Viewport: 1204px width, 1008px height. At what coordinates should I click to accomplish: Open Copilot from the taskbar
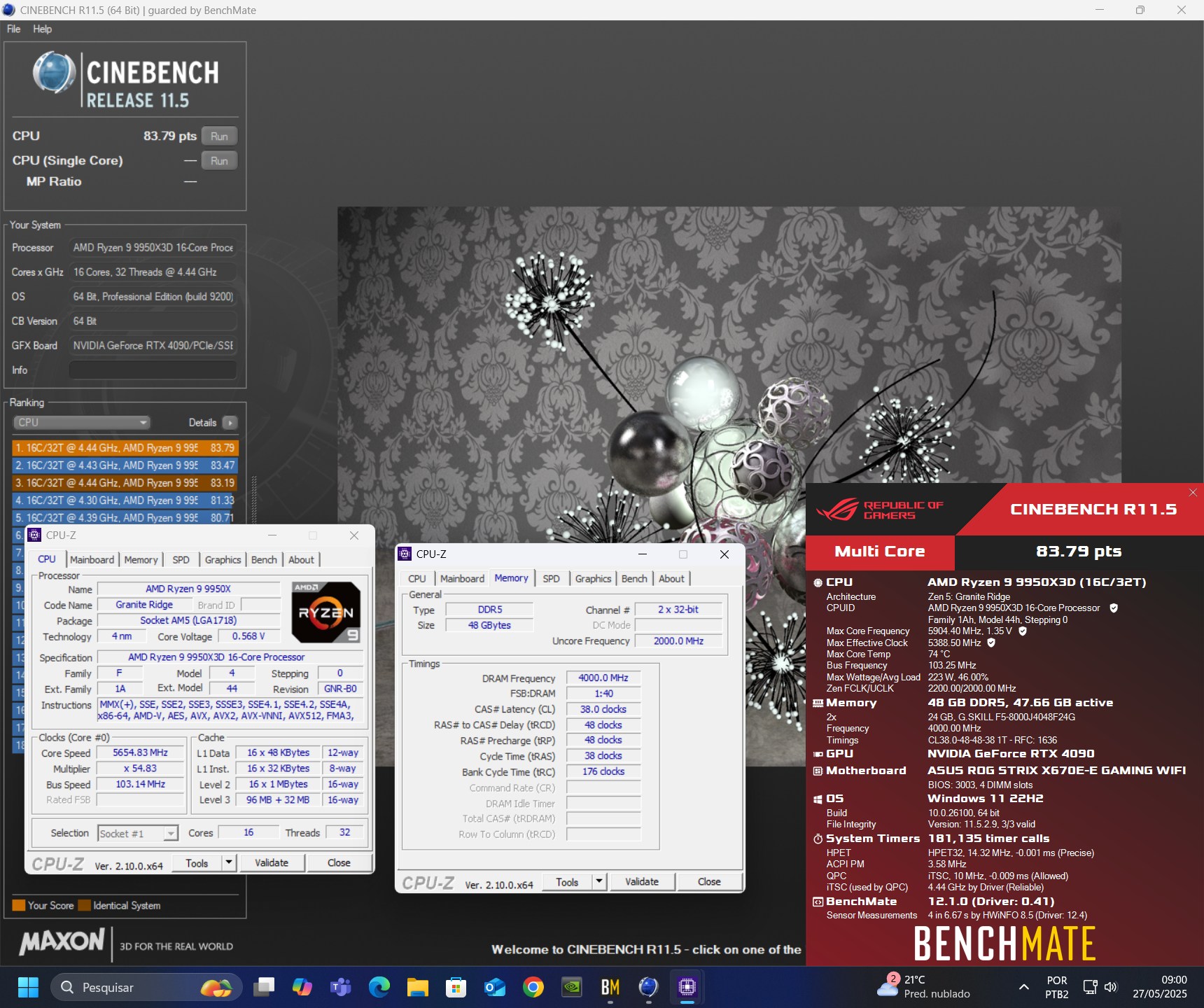pyautogui.click(x=302, y=987)
